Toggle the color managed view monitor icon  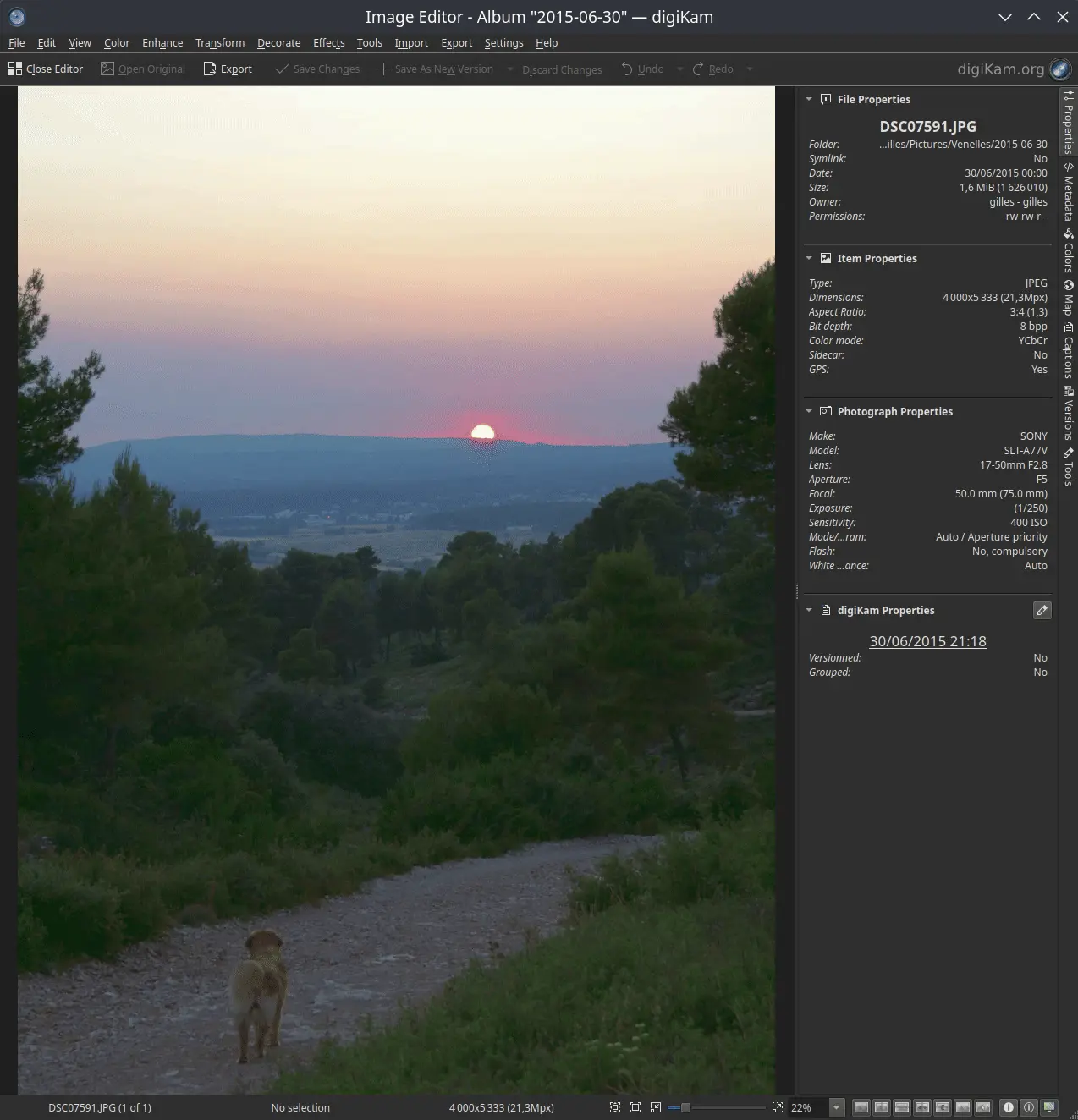click(1049, 1107)
